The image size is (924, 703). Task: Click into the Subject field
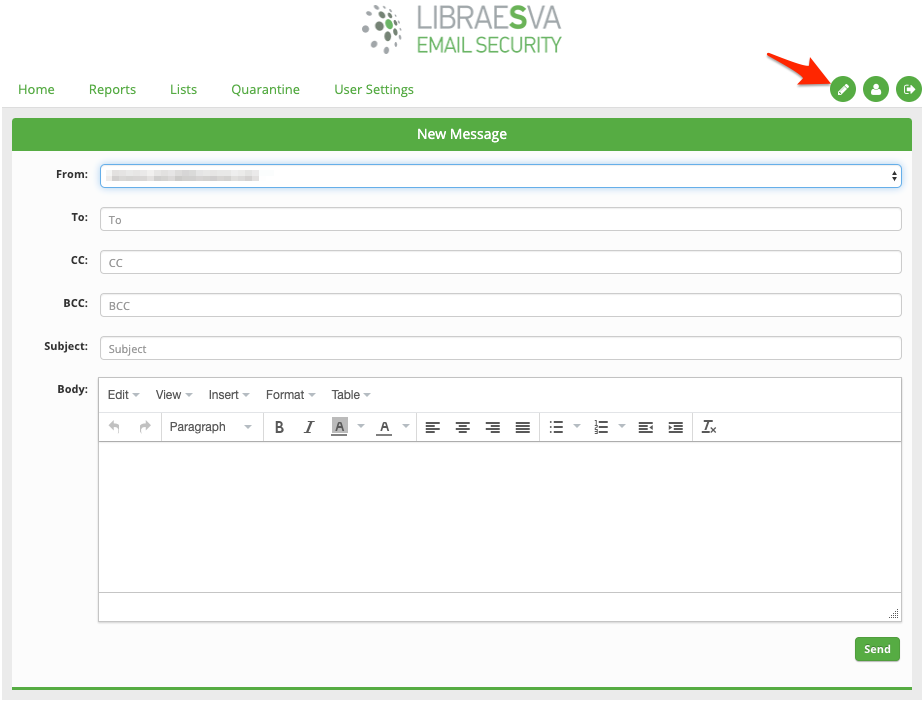click(x=500, y=348)
